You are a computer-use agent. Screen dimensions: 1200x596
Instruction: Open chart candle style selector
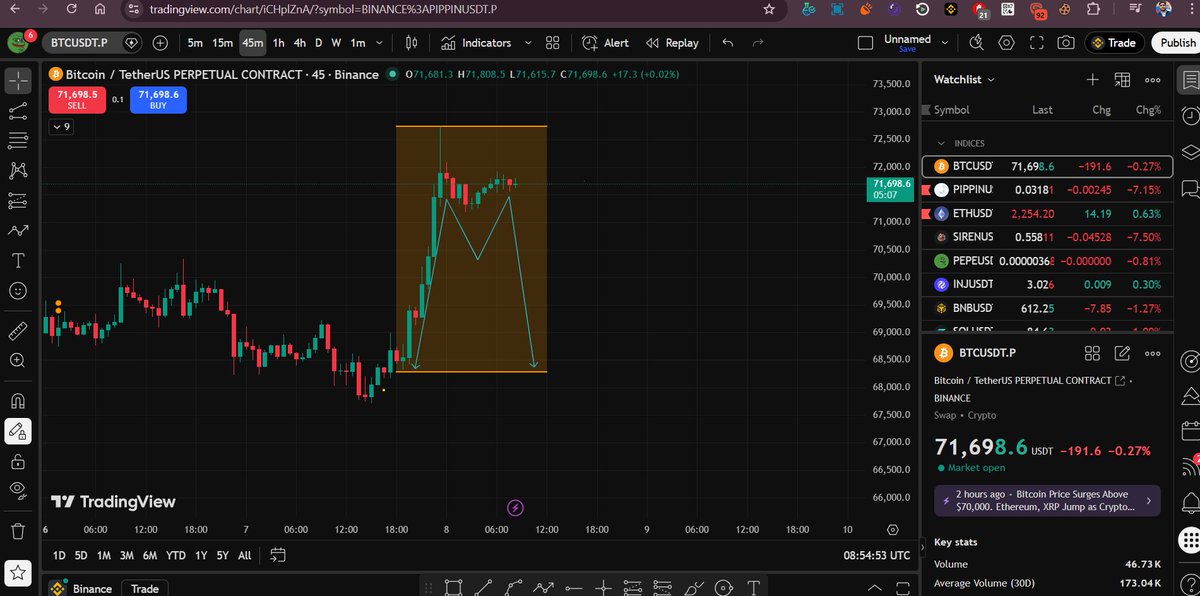click(x=411, y=43)
